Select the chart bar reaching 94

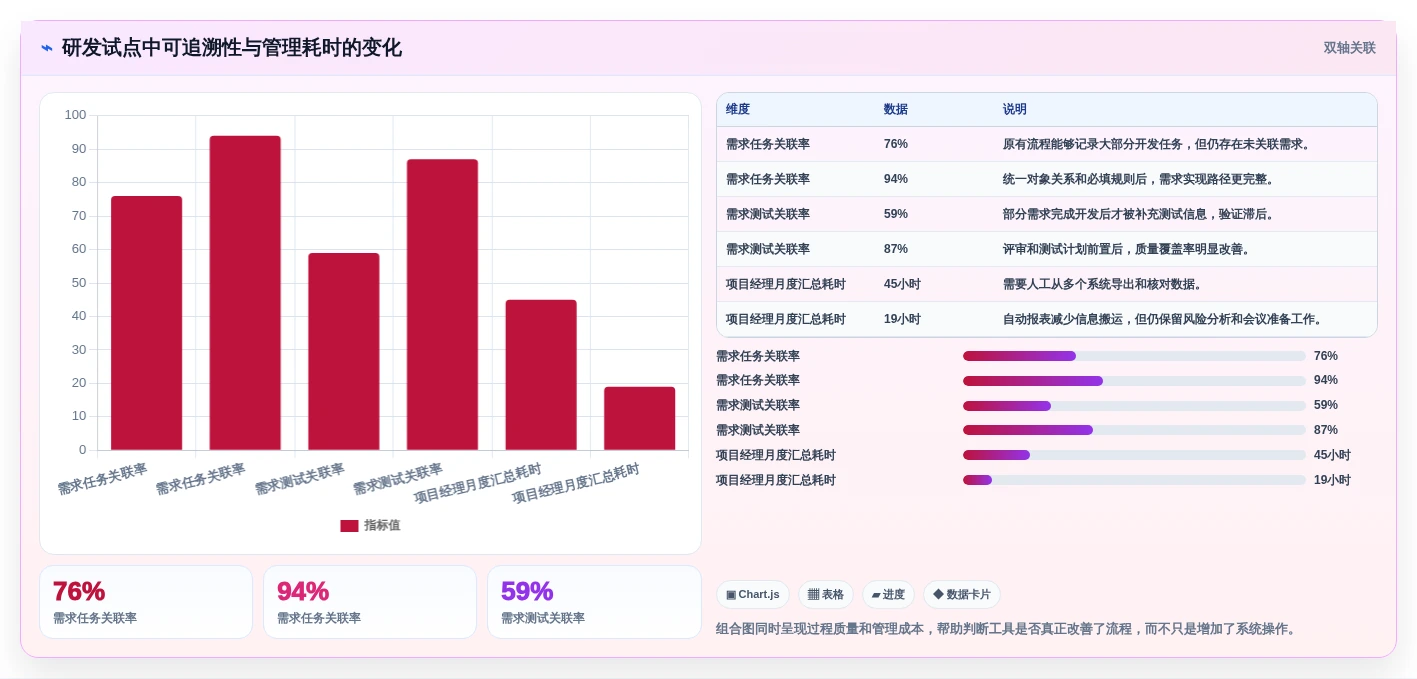tap(245, 293)
